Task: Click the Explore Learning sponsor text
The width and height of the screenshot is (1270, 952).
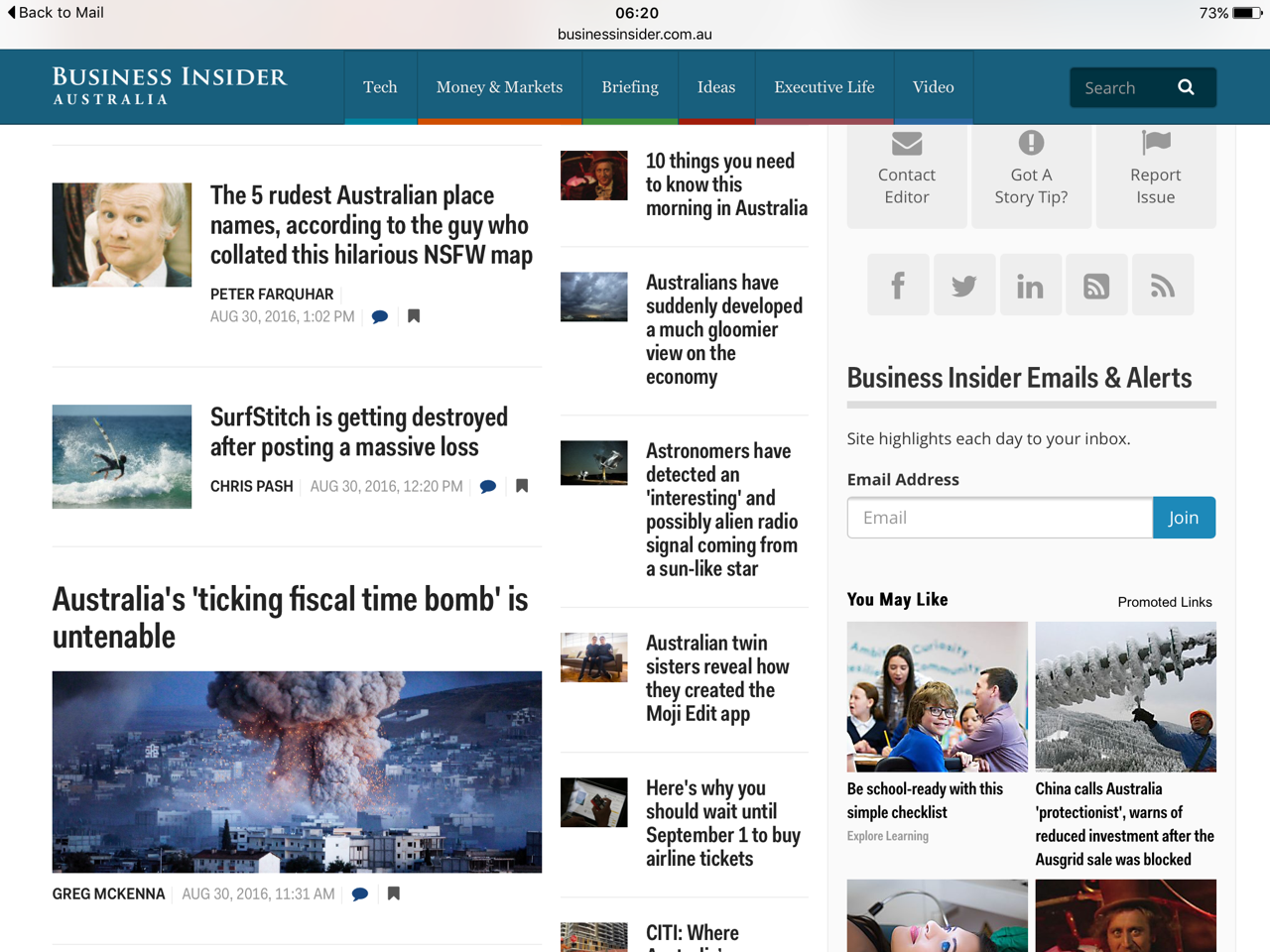Action: click(888, 836)
